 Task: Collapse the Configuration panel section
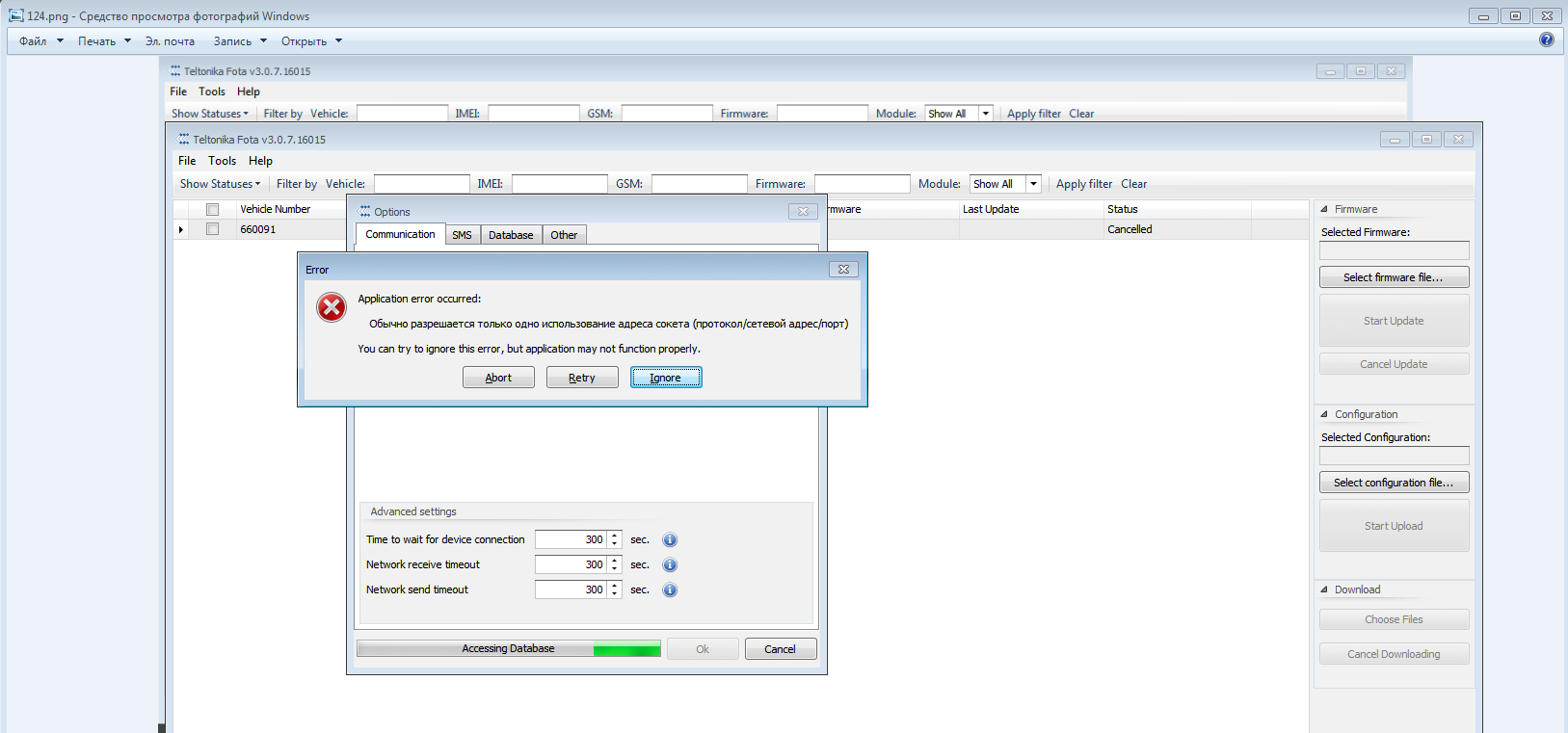tap(1324, 414)
